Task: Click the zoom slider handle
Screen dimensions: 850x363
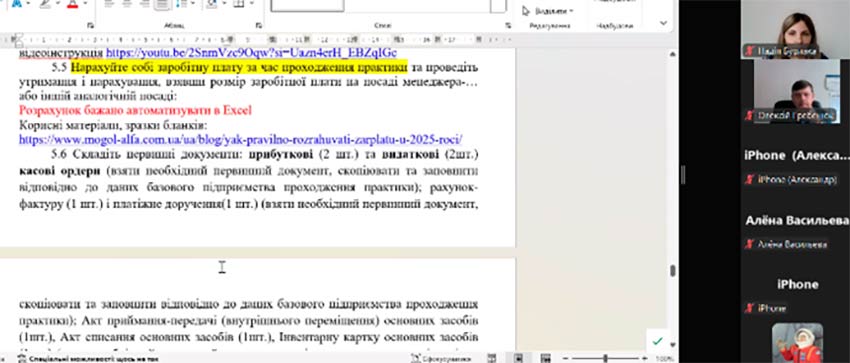Action: click(x=606, y=359)
